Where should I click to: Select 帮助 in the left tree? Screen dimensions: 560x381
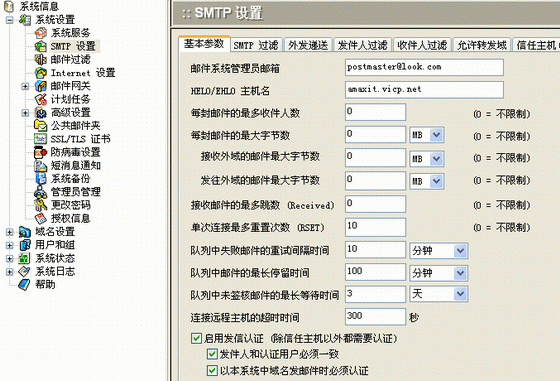(45, 285)
